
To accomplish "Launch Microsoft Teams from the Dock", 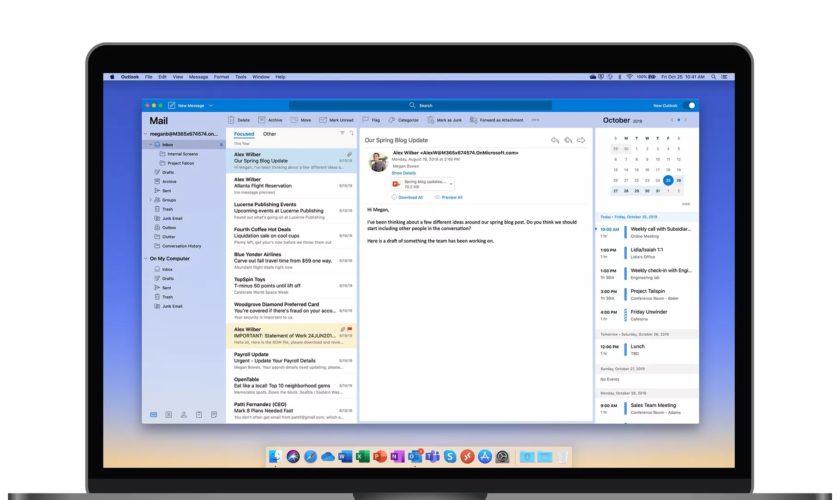I will (x=432, y=457).
